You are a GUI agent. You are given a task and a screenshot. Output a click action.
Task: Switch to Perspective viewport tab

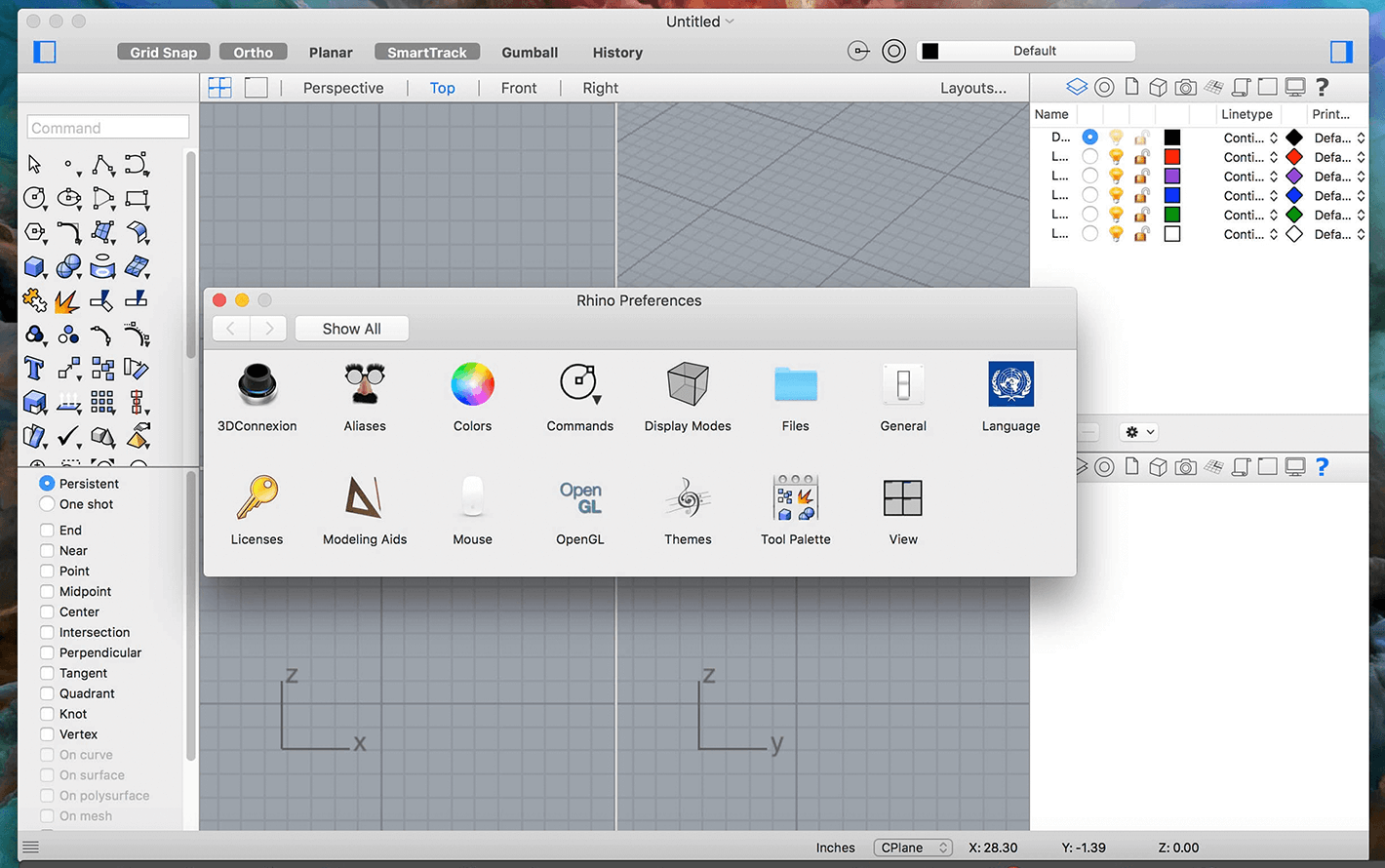click(x=343, y=88)
